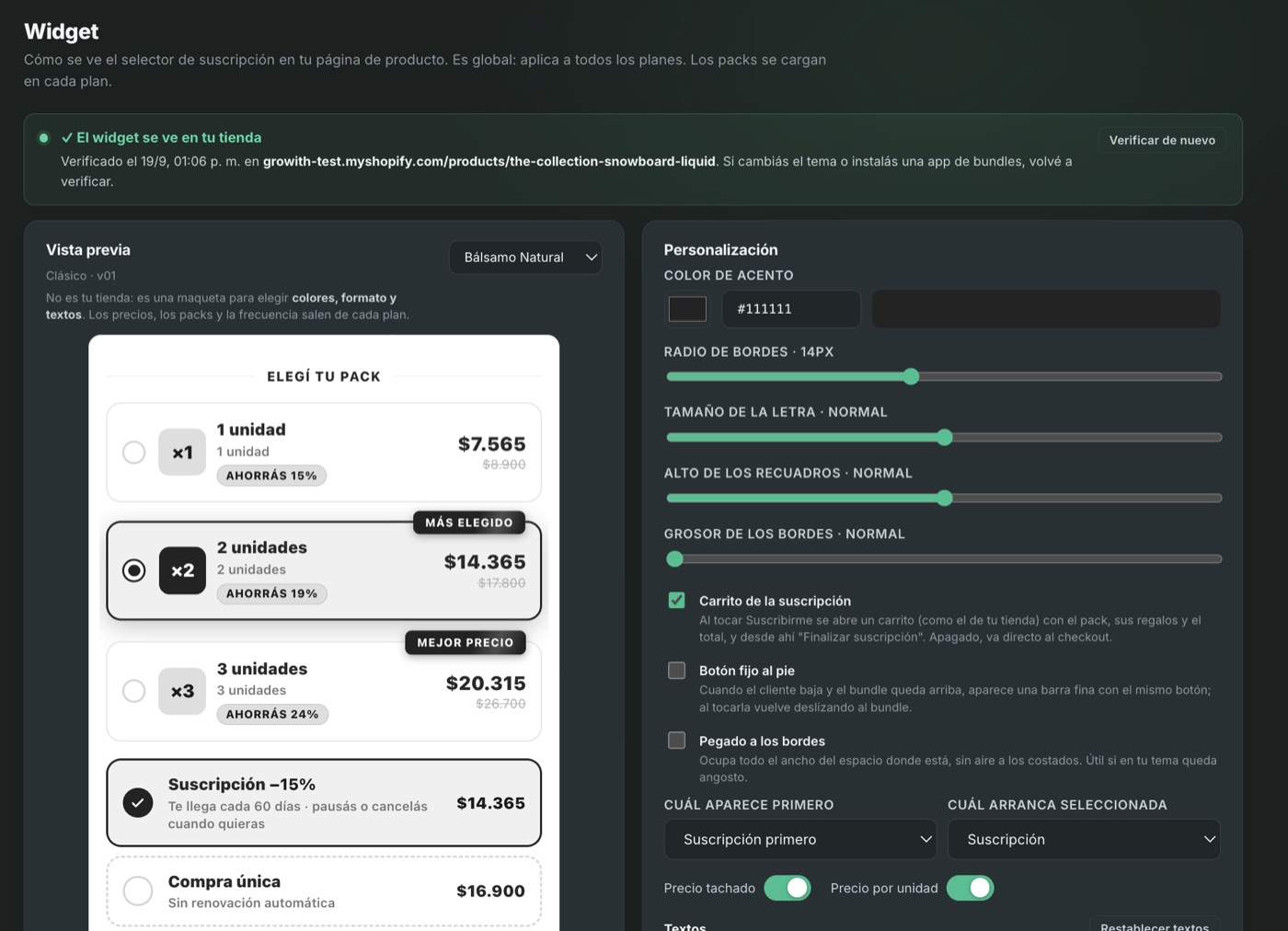Viewport: 1288px width, 931px height.
Task: Click the ×3 pack badge icon
Action: pyautogui.click(x=182, y=691)
